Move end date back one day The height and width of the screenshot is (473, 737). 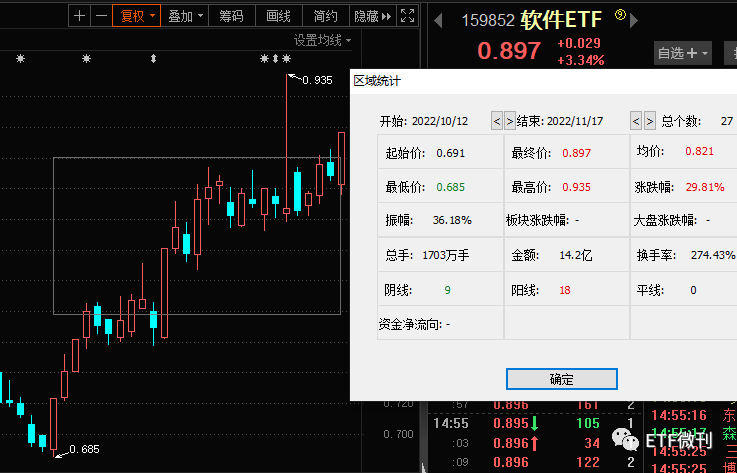636,121
